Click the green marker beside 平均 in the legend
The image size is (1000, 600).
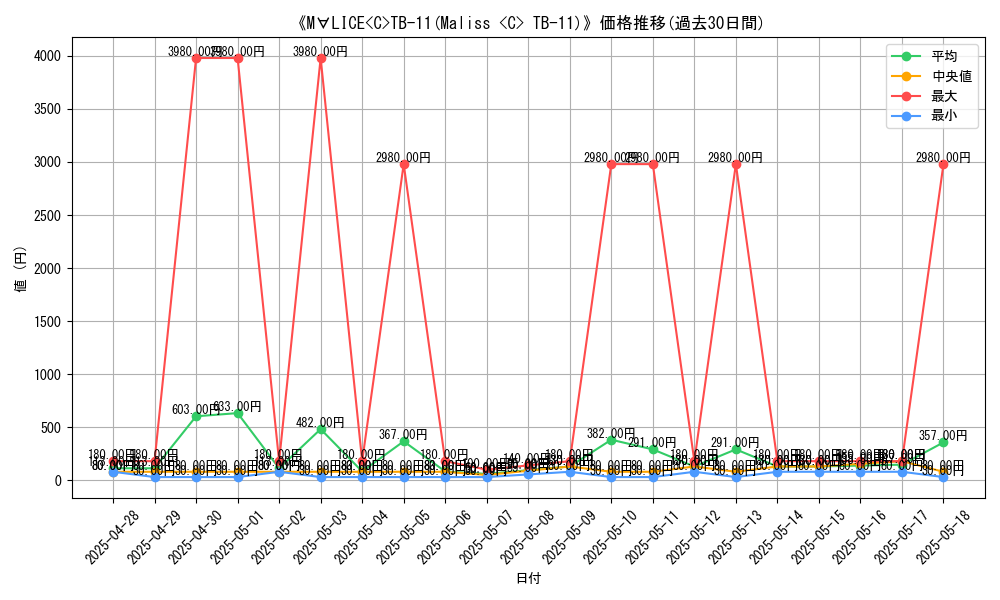point(906,56)
